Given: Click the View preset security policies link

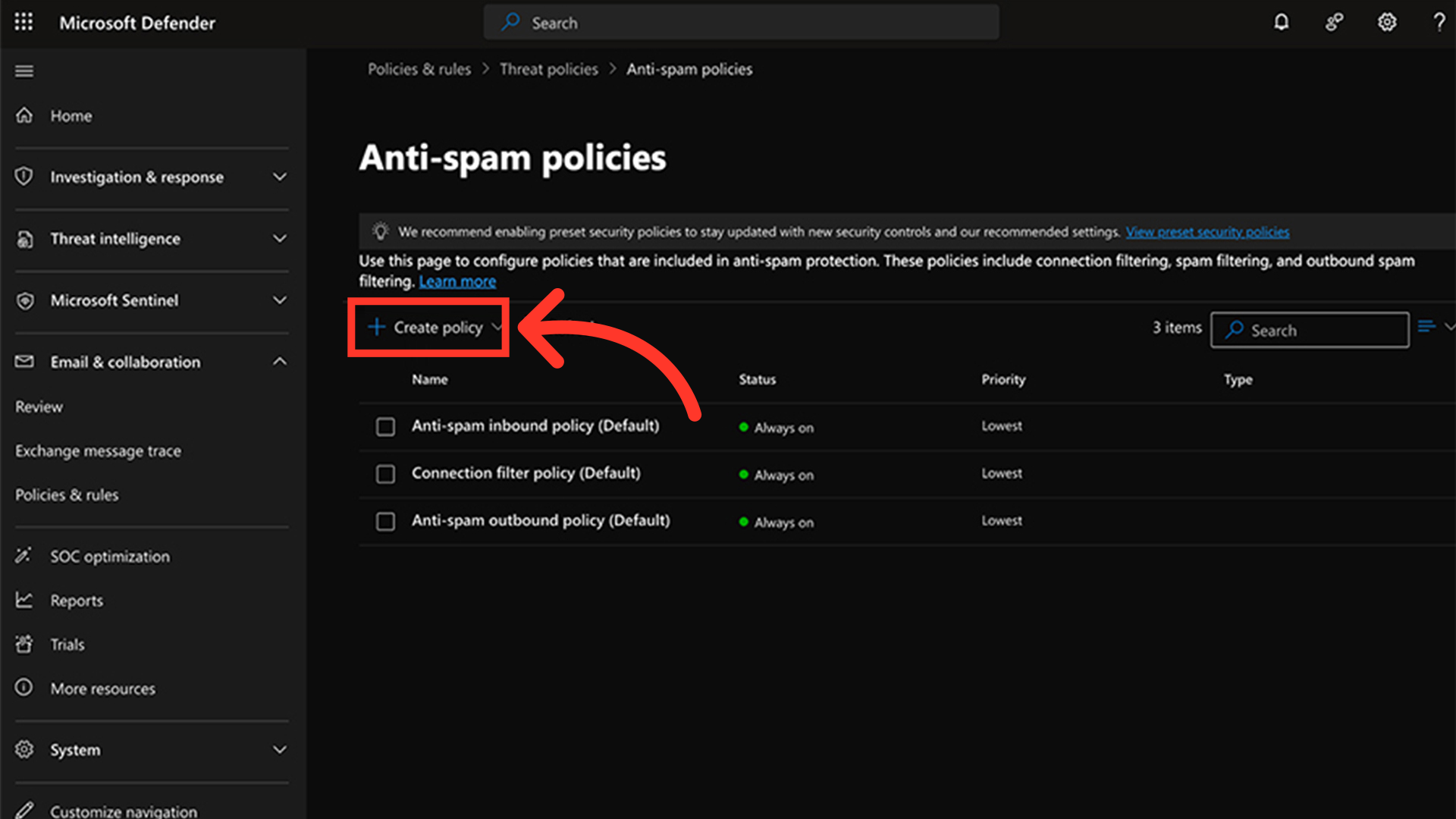Looking at the screenshot, I should (x=1207, y=232).
